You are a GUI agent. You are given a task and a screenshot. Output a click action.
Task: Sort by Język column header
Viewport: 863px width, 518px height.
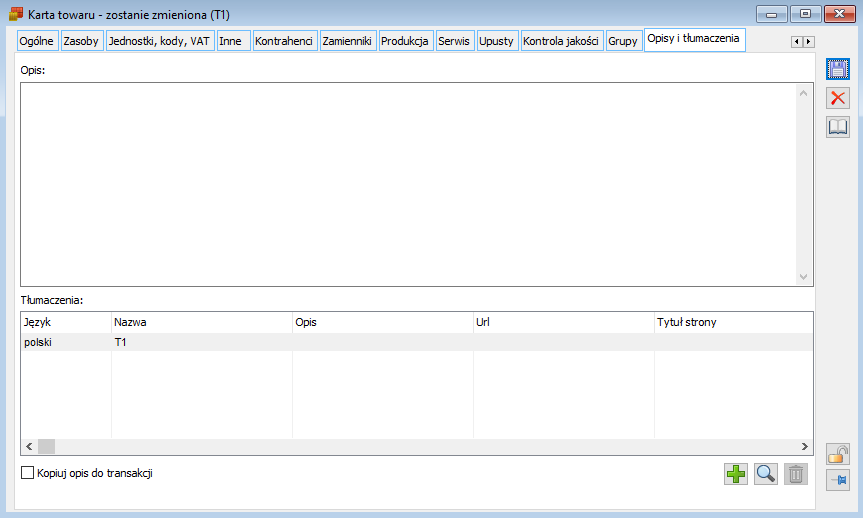(x=66, y=322)
